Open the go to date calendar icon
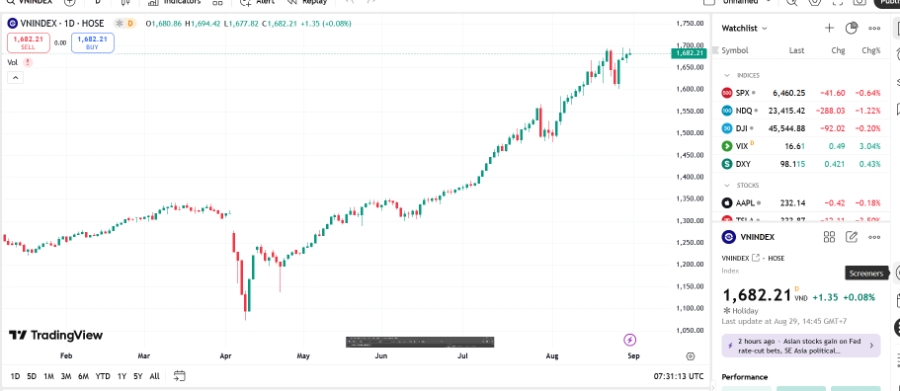Image resolution: width=900 pixels, height=391 pixels. click(179, 376)
